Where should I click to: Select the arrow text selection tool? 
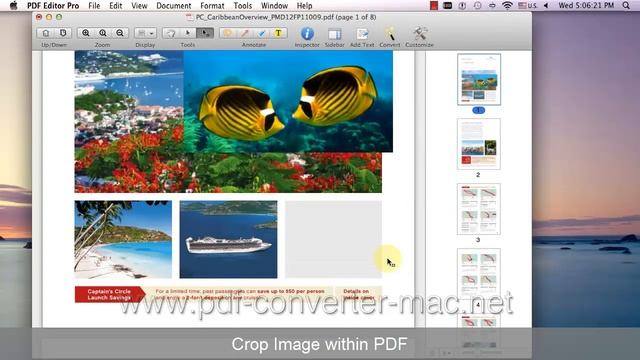(x=188, y=33)
